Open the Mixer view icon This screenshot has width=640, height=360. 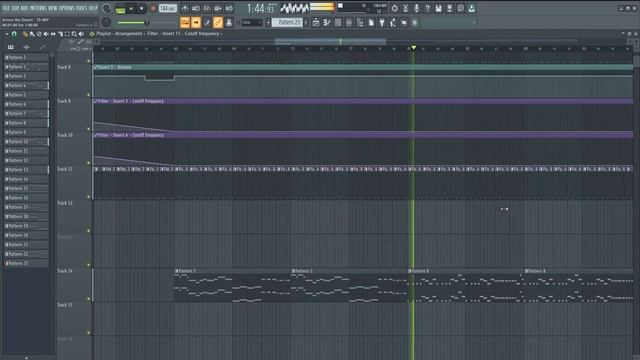point(349,23)
